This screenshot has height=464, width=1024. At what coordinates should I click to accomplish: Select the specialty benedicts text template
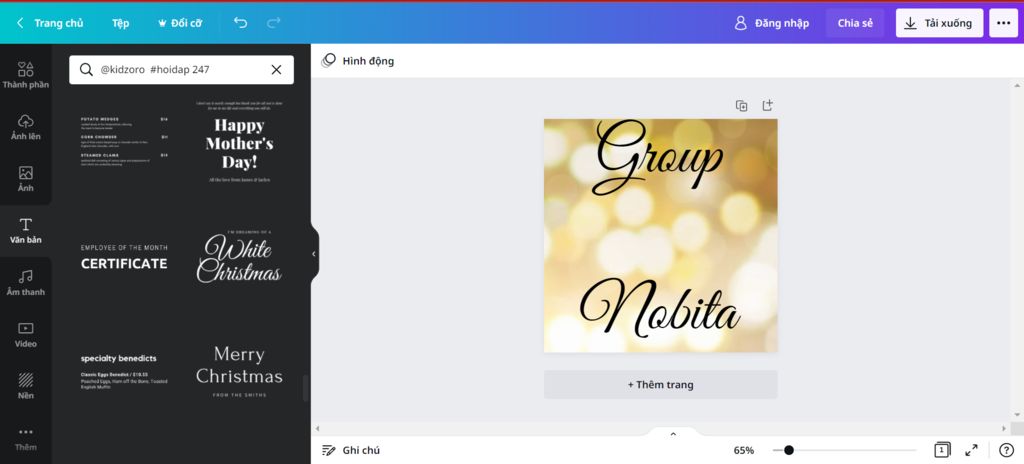click(124, 373)
